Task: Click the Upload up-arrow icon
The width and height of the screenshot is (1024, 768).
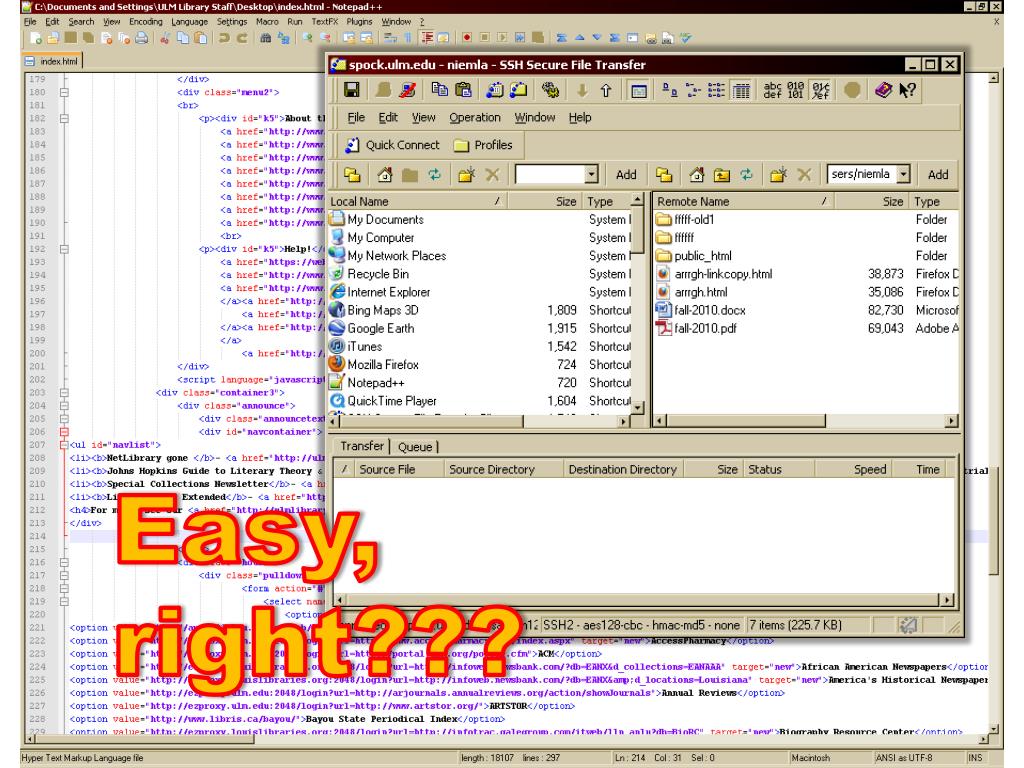Action: coord(606,90)
